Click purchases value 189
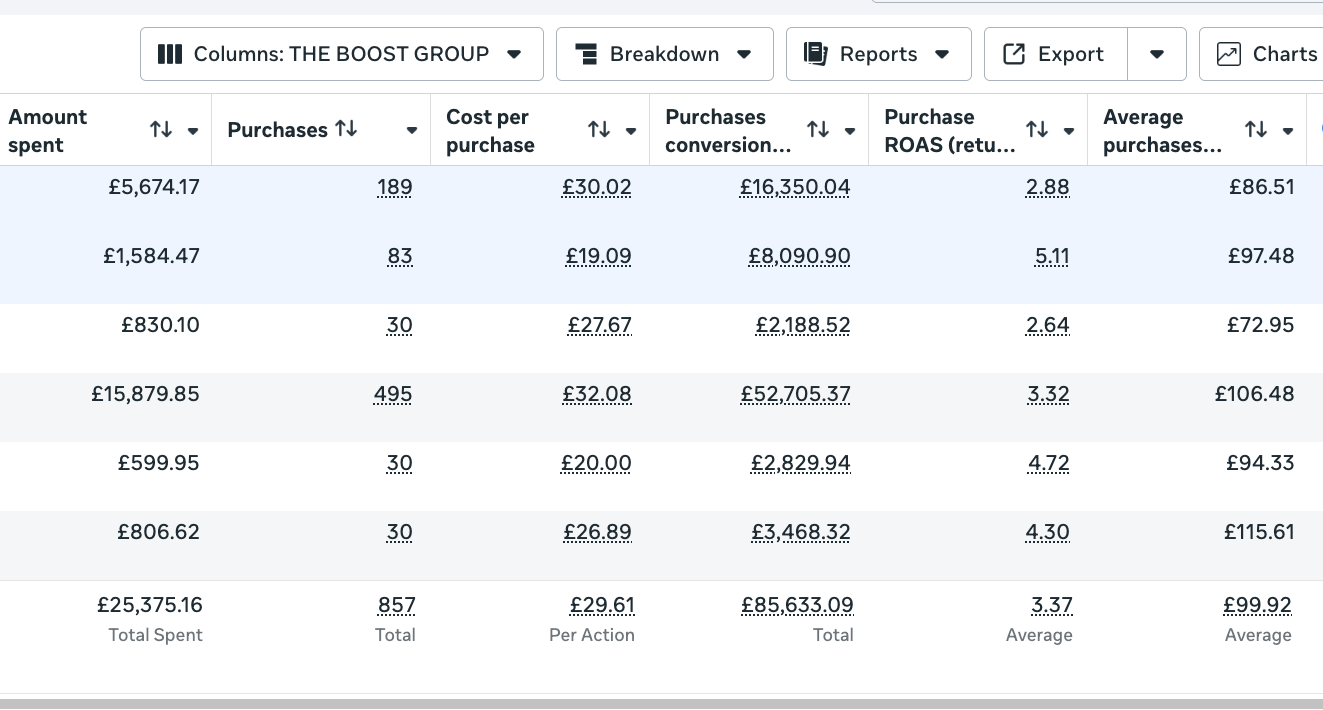Viewport: 1323px width, 710px height. click(x=394, y=188)
